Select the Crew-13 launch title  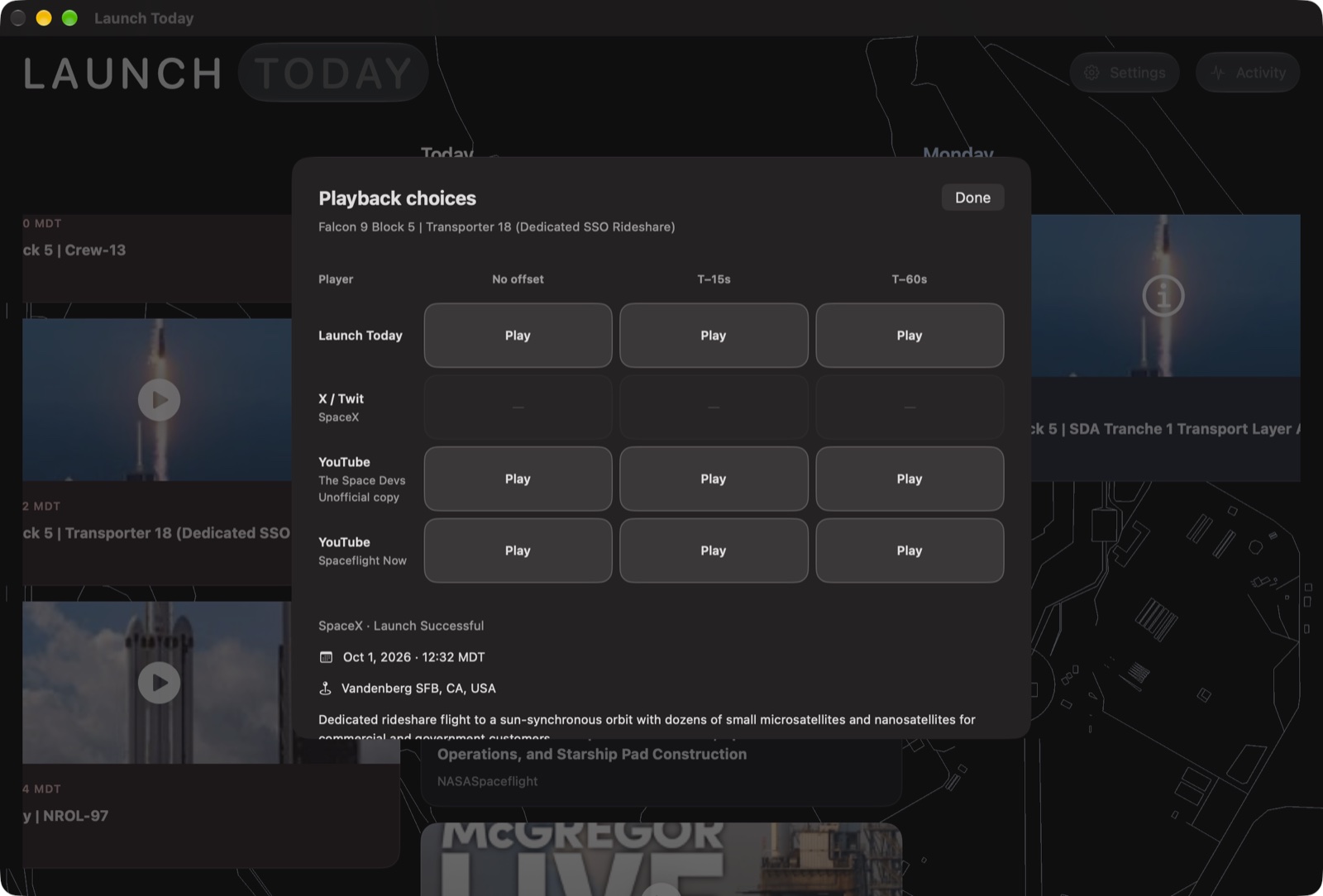click(x=74, y=250)
